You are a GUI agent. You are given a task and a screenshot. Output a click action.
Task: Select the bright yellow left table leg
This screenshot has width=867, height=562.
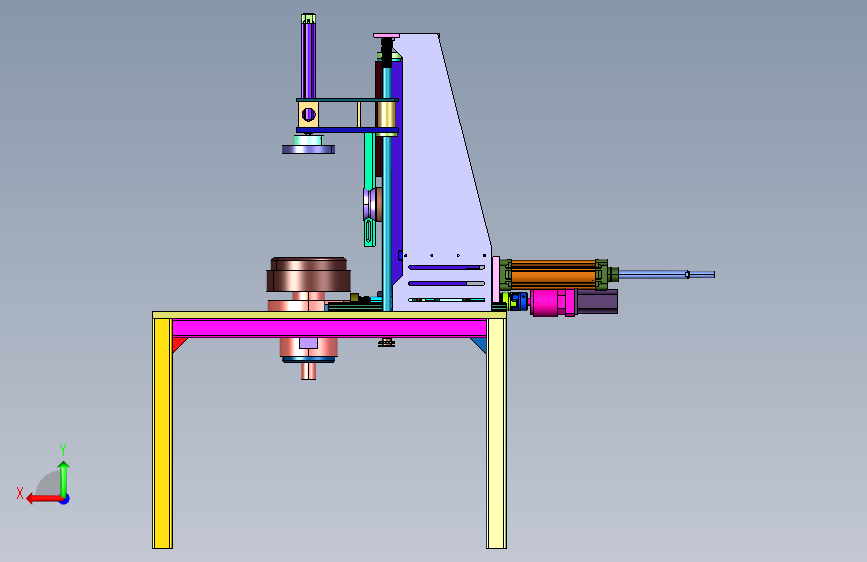162,433
